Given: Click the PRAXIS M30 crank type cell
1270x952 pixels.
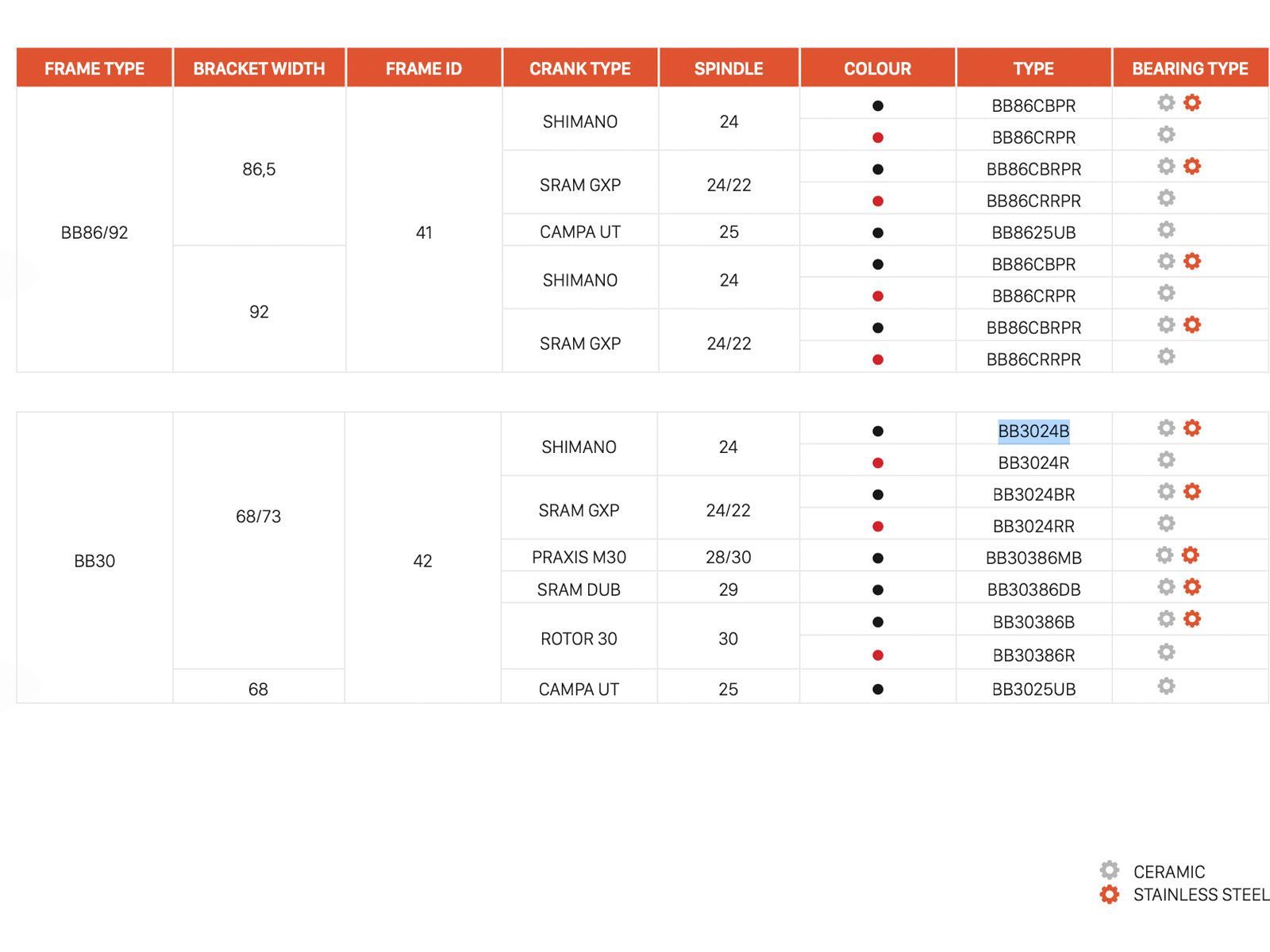Looking at the screenshot, I should point(579,558).
